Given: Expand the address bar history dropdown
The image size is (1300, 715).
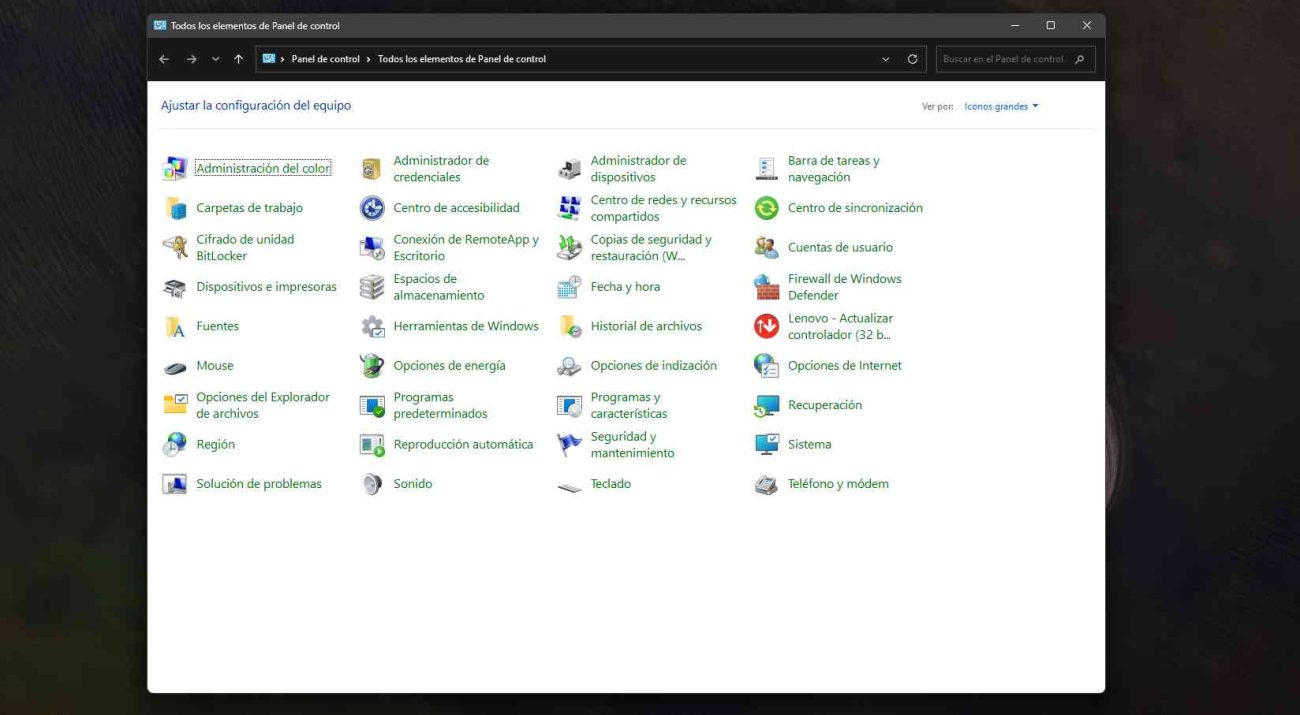Looking at the screenshot, I should click(885, 58).
